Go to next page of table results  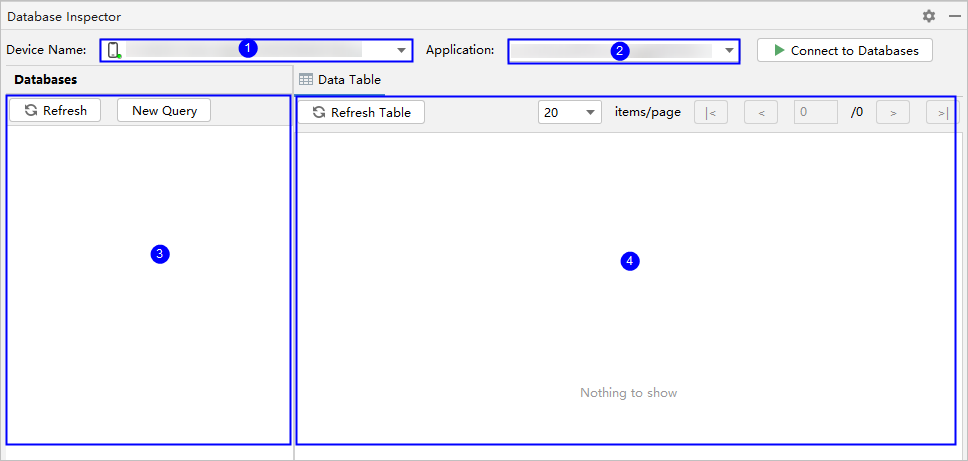pyautogui.click(x=892, y=112)
